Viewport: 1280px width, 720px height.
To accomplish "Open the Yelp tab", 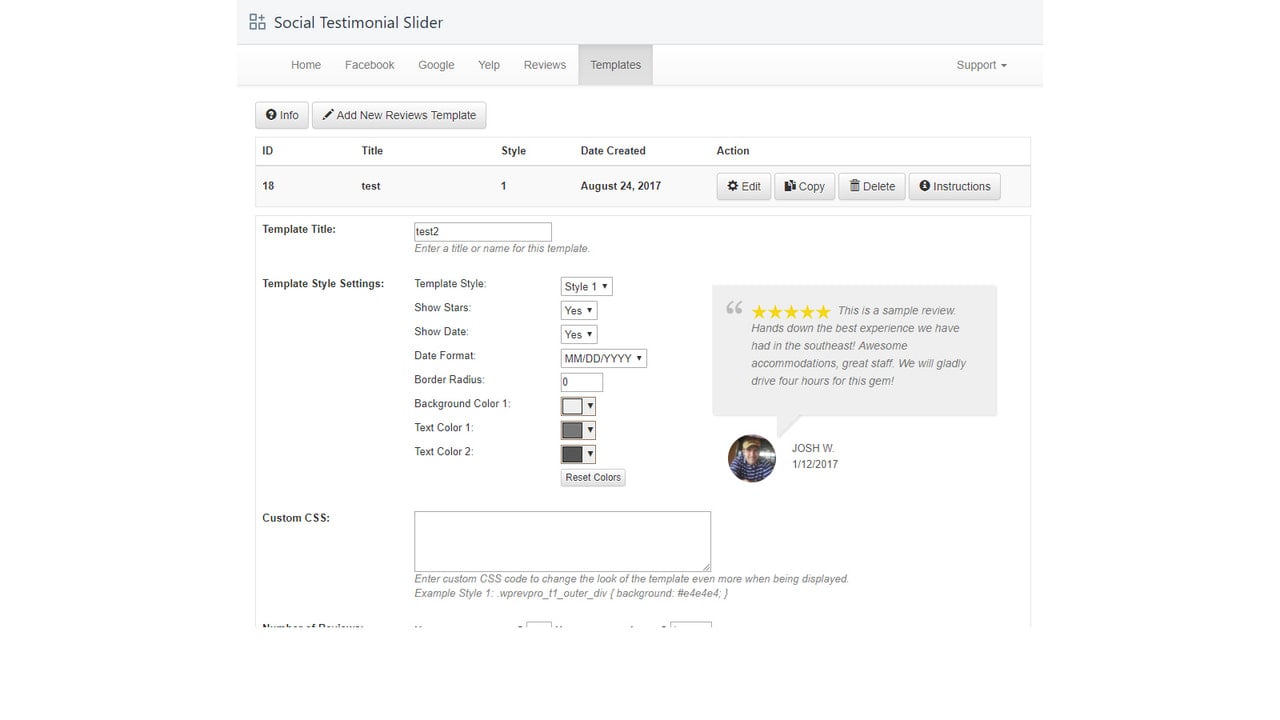I will point(489,65).
